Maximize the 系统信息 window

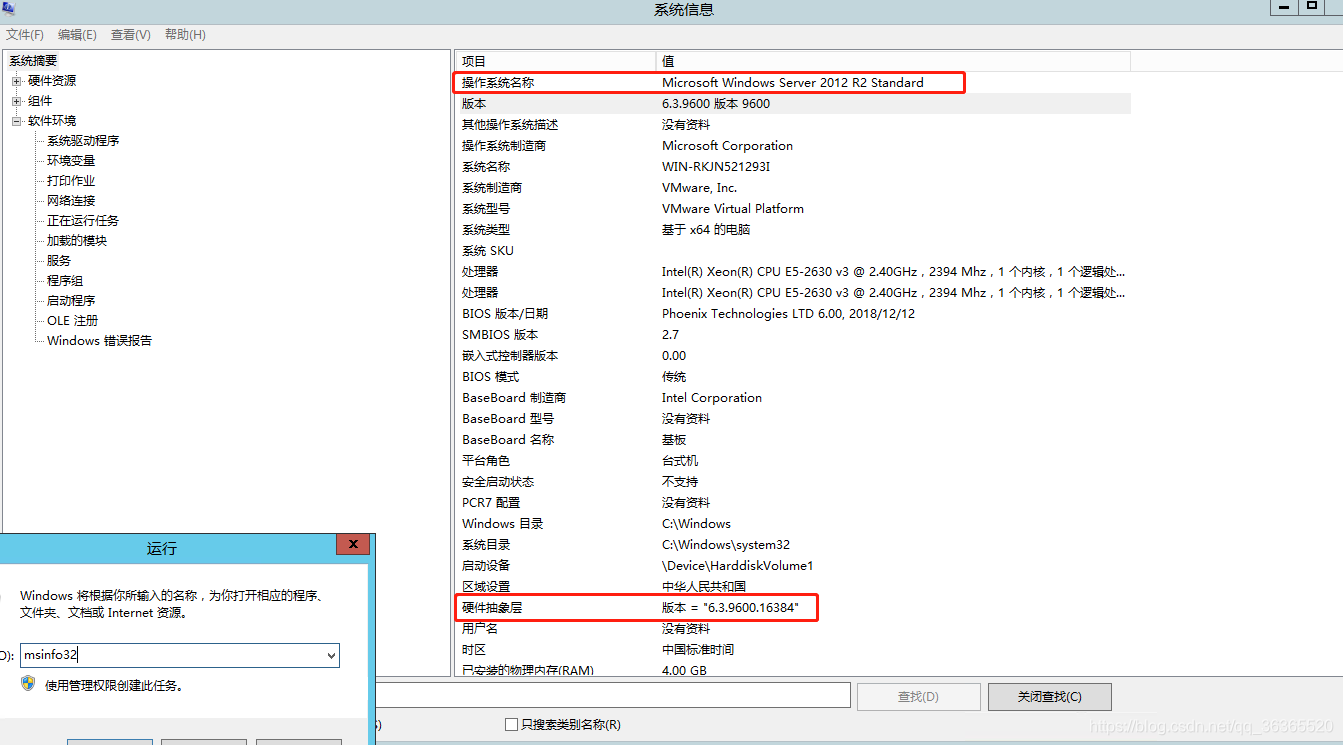pos(1311,6)
